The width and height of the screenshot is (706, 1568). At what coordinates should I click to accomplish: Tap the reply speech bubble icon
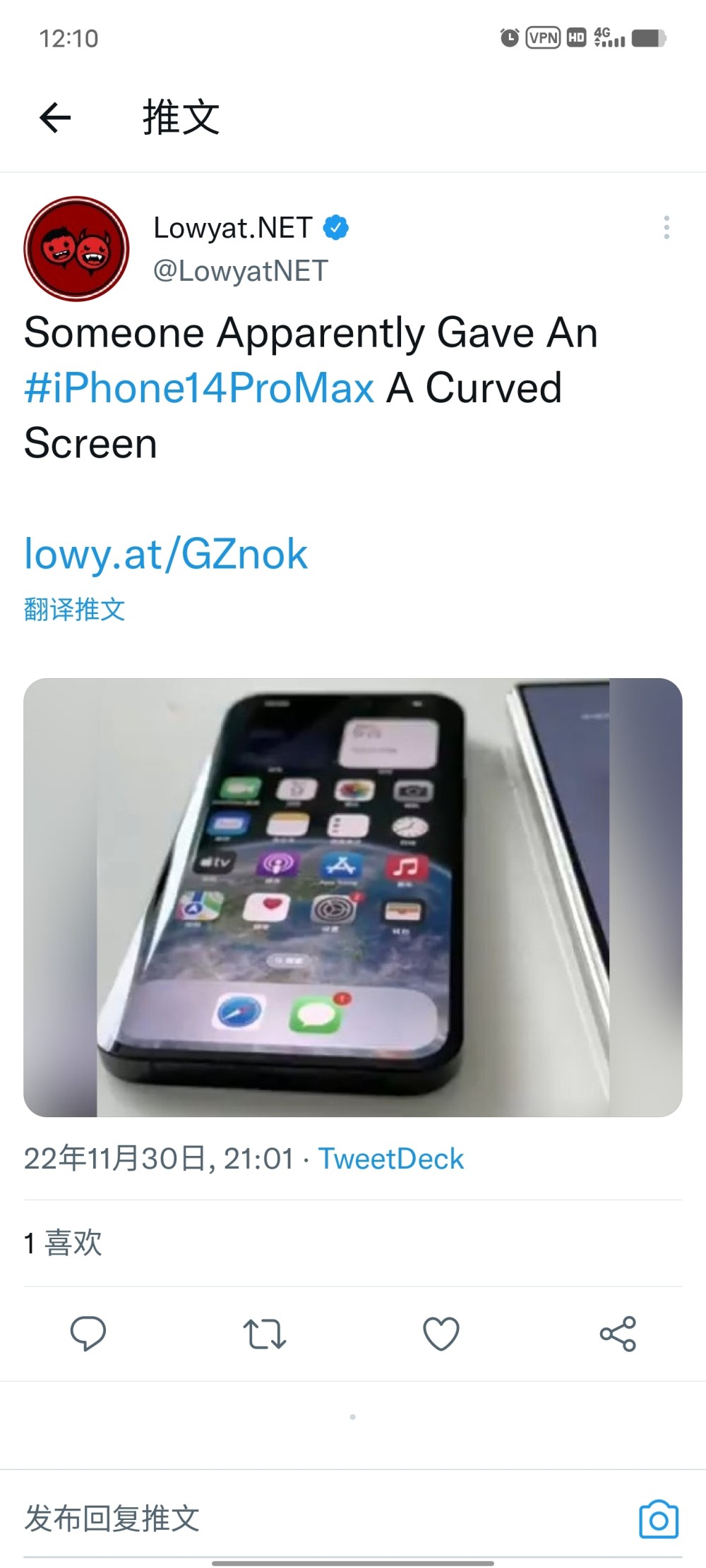click(x=88, y=1334)
